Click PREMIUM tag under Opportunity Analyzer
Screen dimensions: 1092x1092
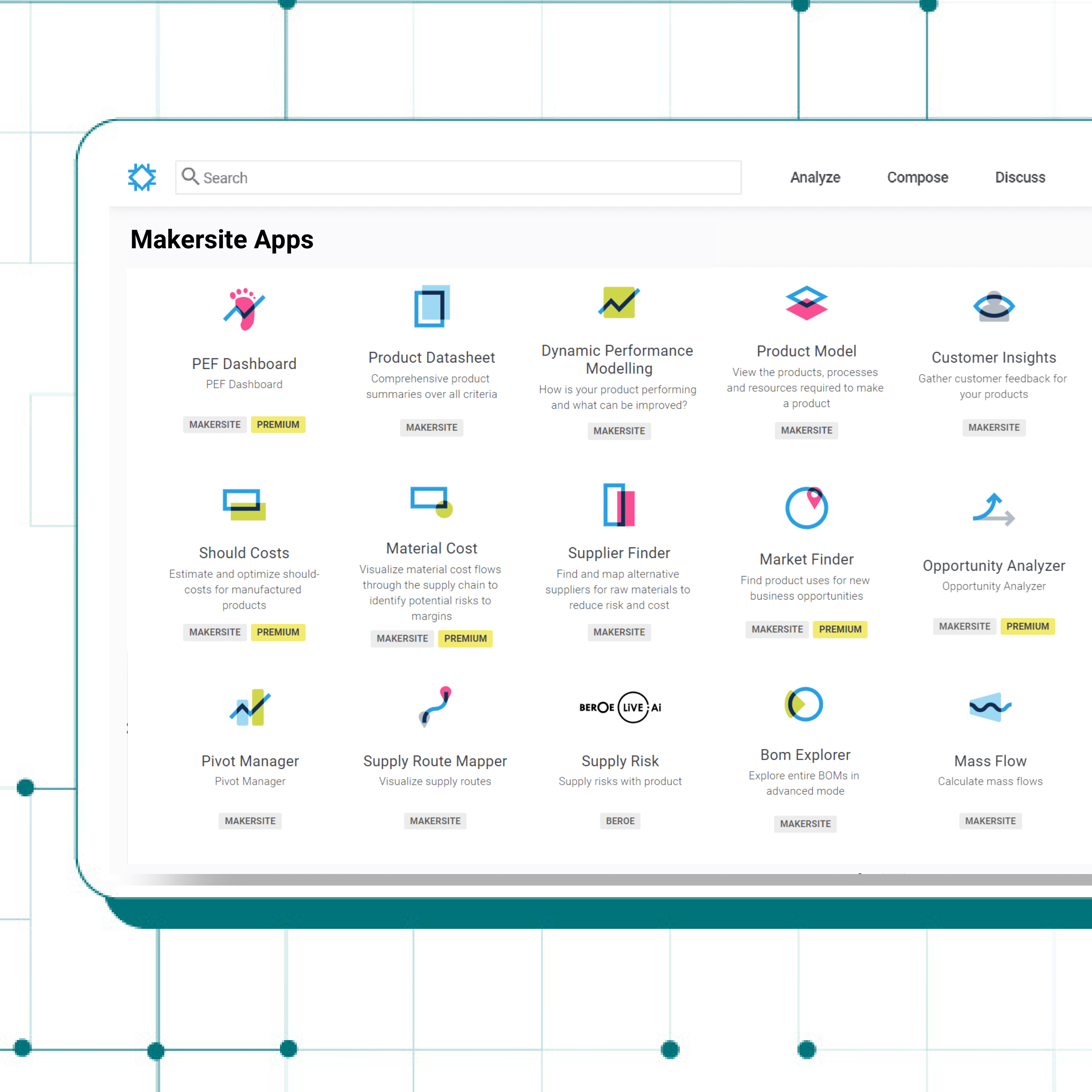pos(1027,626)
